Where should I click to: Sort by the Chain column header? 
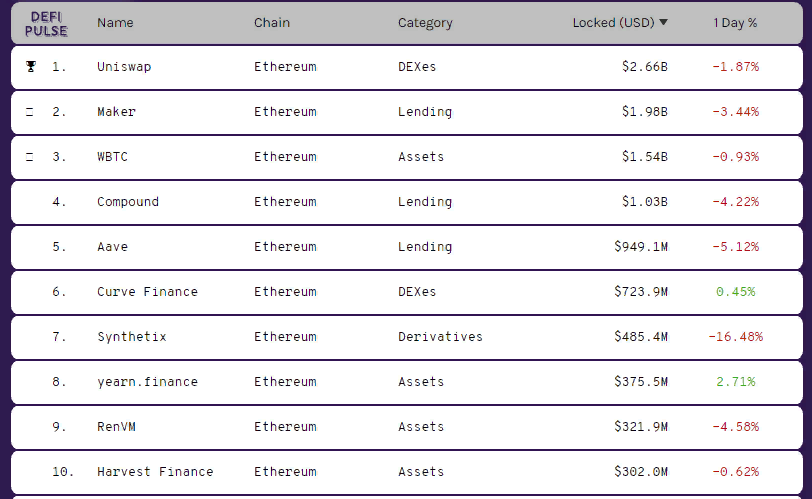click(x=273, y=23)
